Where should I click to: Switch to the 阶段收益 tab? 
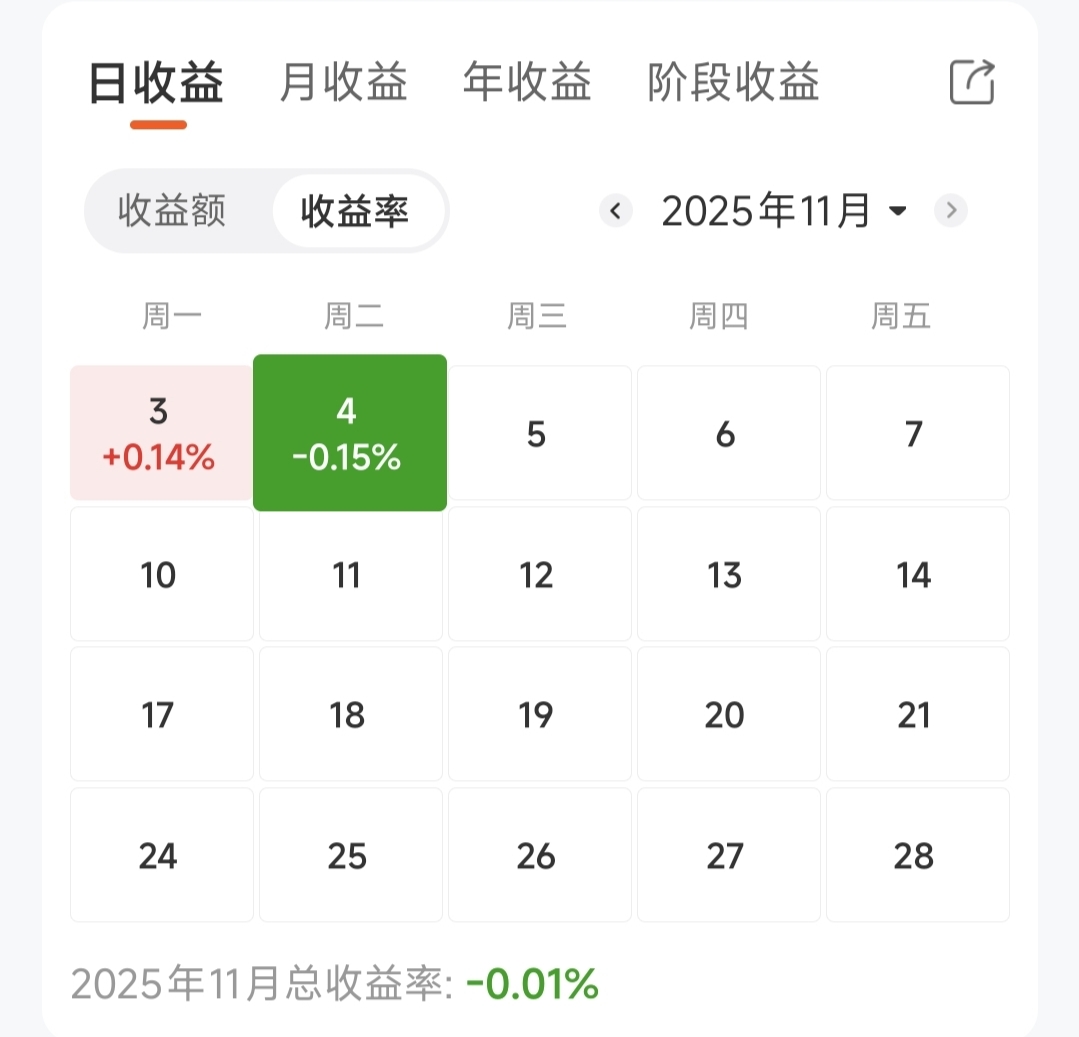pyautogui.click(x=733, y=82)
